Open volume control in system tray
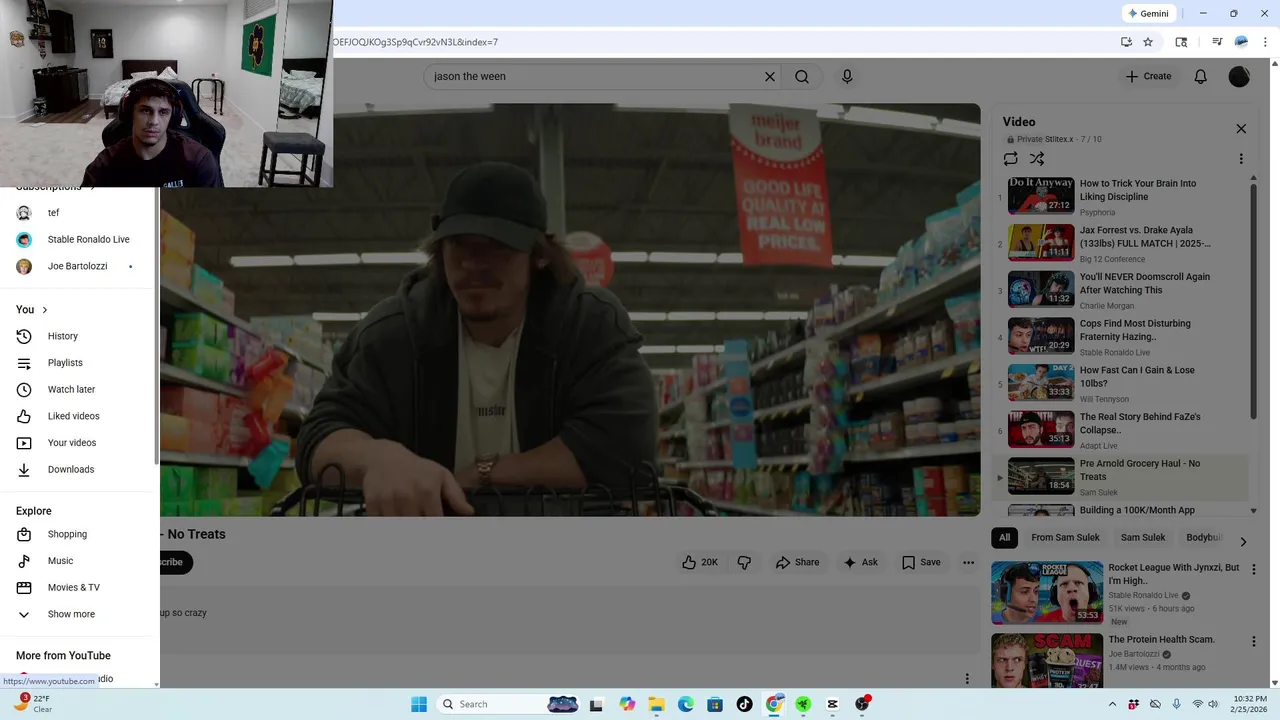The width and height of the screenshot is (1280, 720). [1214, 704]
